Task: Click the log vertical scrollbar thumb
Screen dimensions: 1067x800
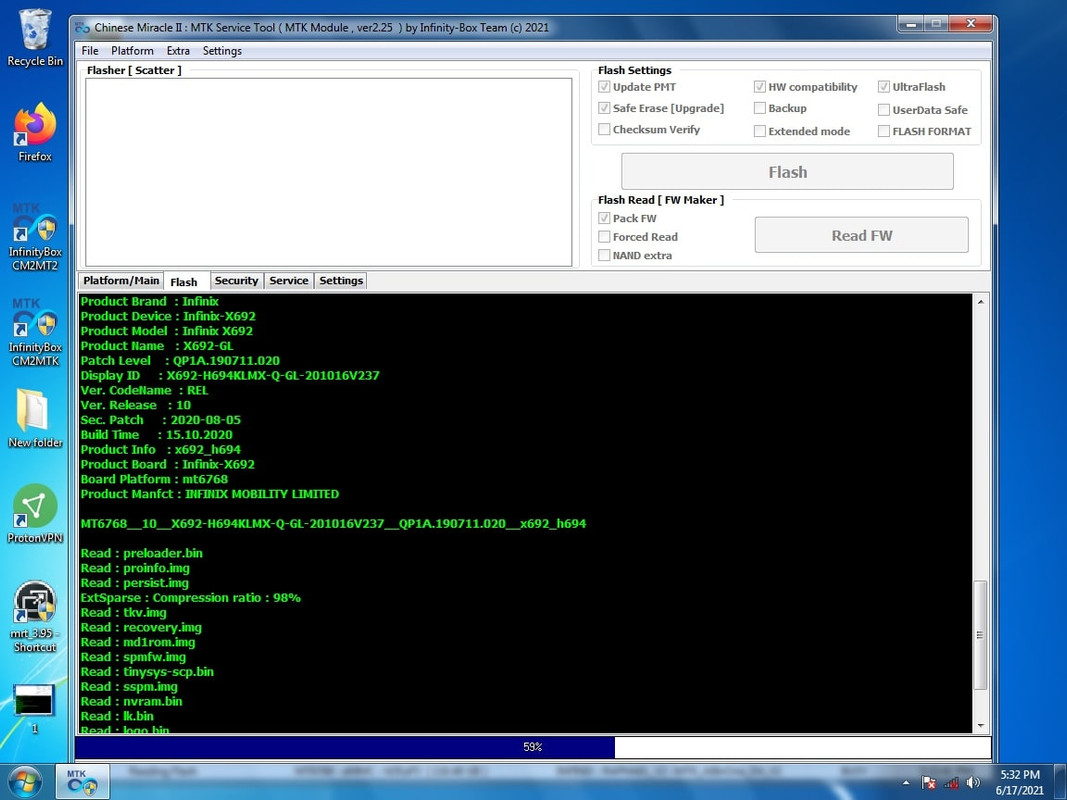Action: coord(981,635)
